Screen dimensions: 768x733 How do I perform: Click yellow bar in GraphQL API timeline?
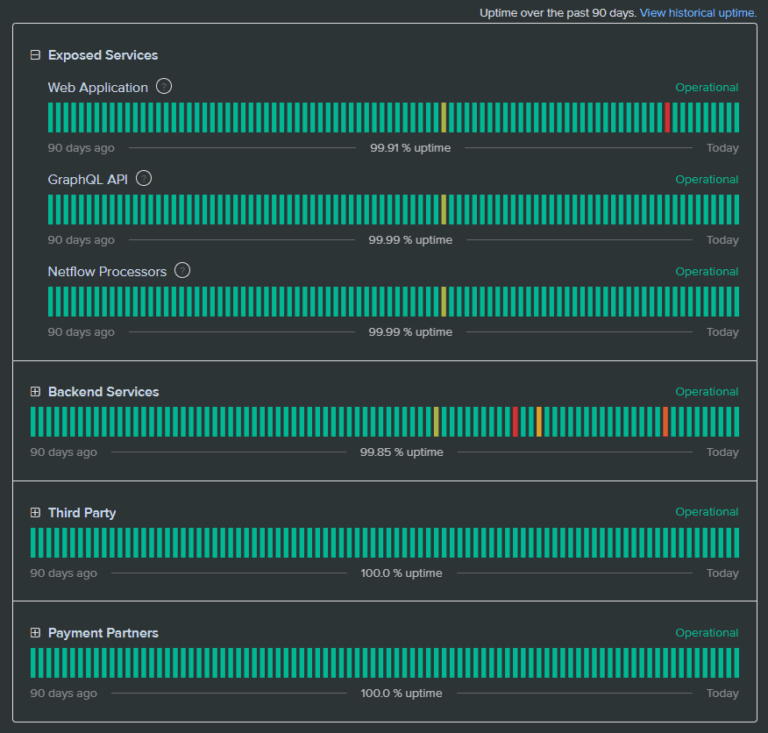click(444, 210)
